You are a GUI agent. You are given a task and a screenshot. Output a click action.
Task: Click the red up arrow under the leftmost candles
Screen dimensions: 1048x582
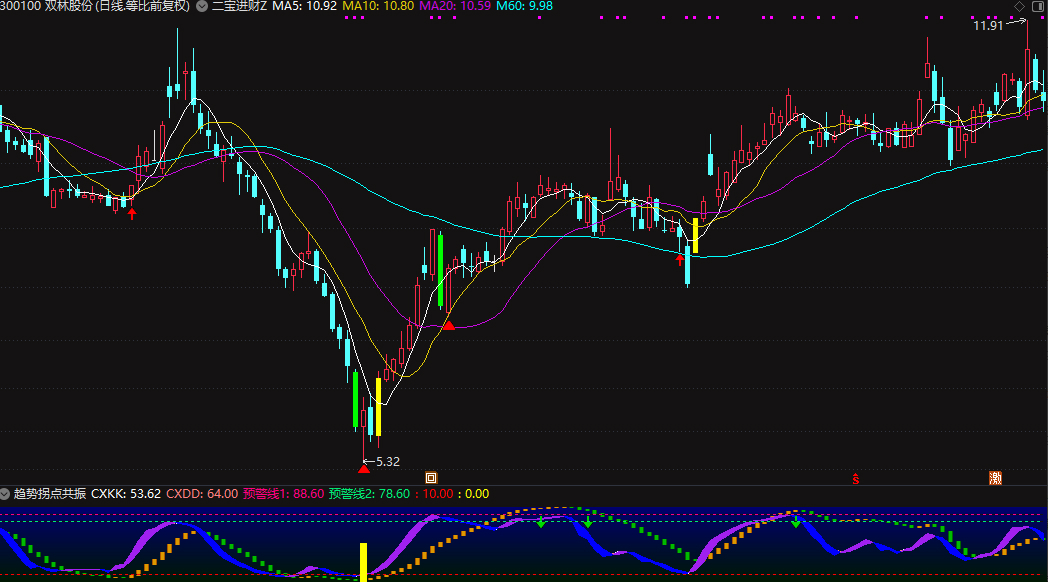[132, 213]
